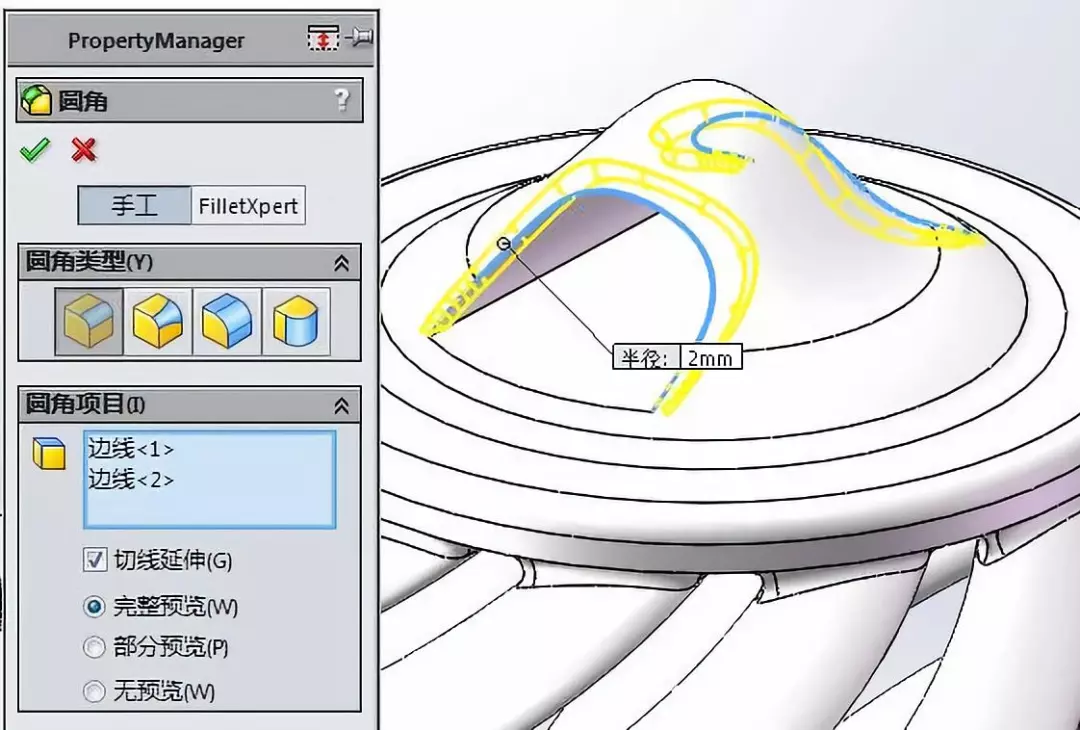1080x730 pixels.
Task: Select the 部分预览(P) radio button
Action: click(x=94, y=647)
